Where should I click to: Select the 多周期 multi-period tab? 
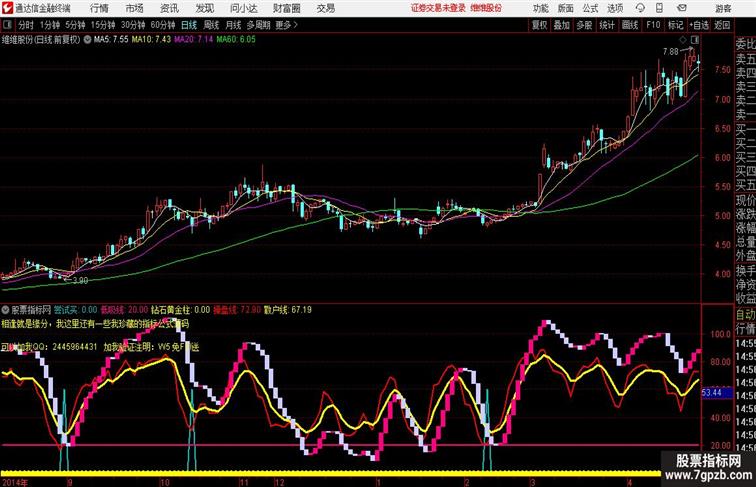258,25
